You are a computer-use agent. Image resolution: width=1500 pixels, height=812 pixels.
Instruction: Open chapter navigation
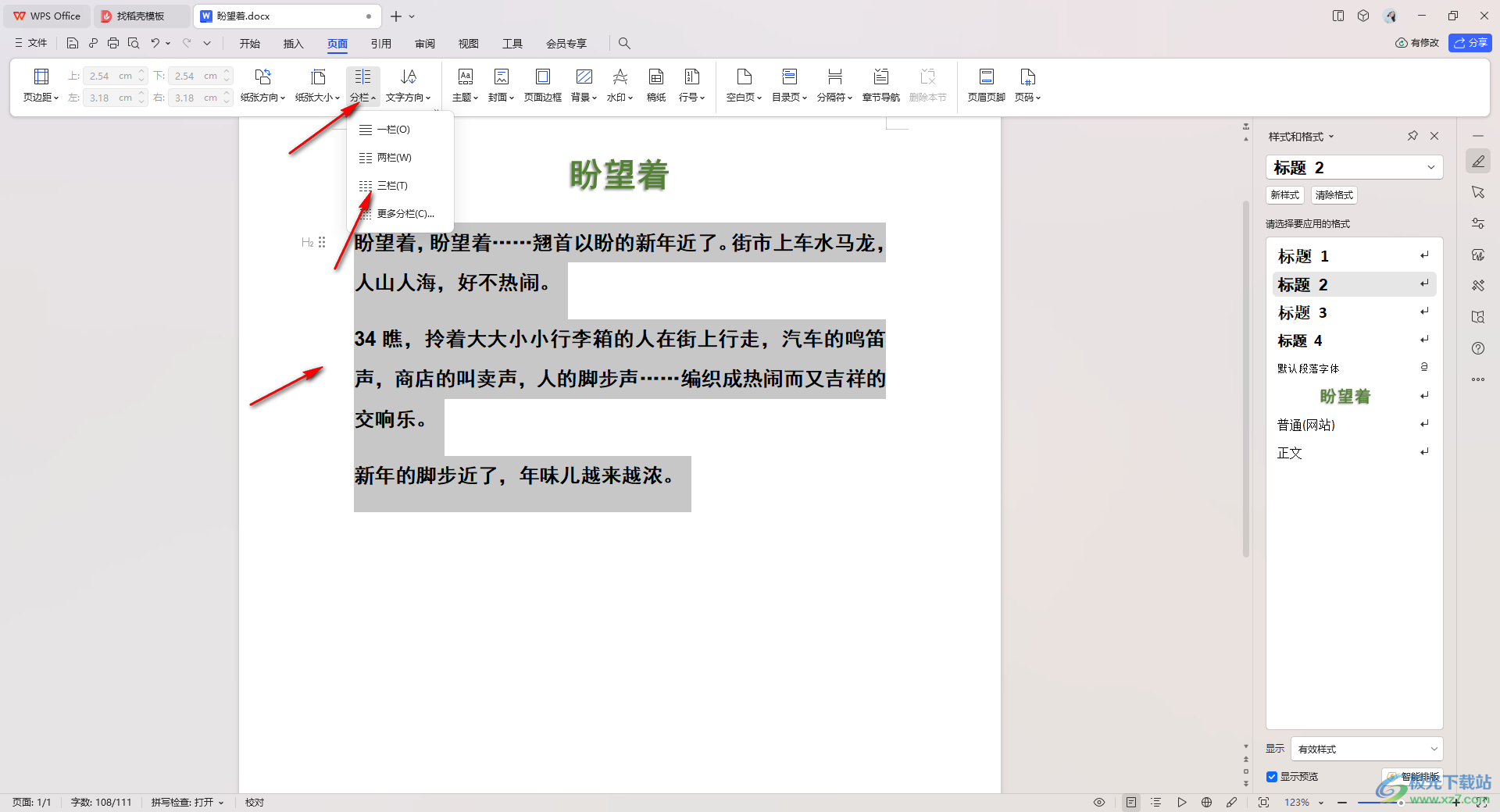pyautogui.click(x=880, y=85)
